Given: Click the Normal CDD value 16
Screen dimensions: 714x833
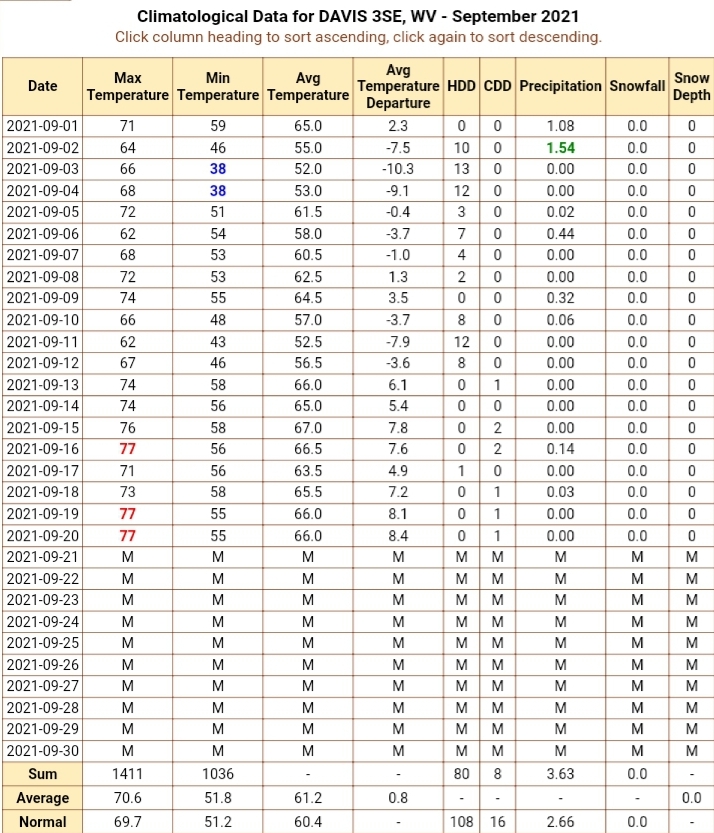Looking at the screenshot, I should pos(497,822).
